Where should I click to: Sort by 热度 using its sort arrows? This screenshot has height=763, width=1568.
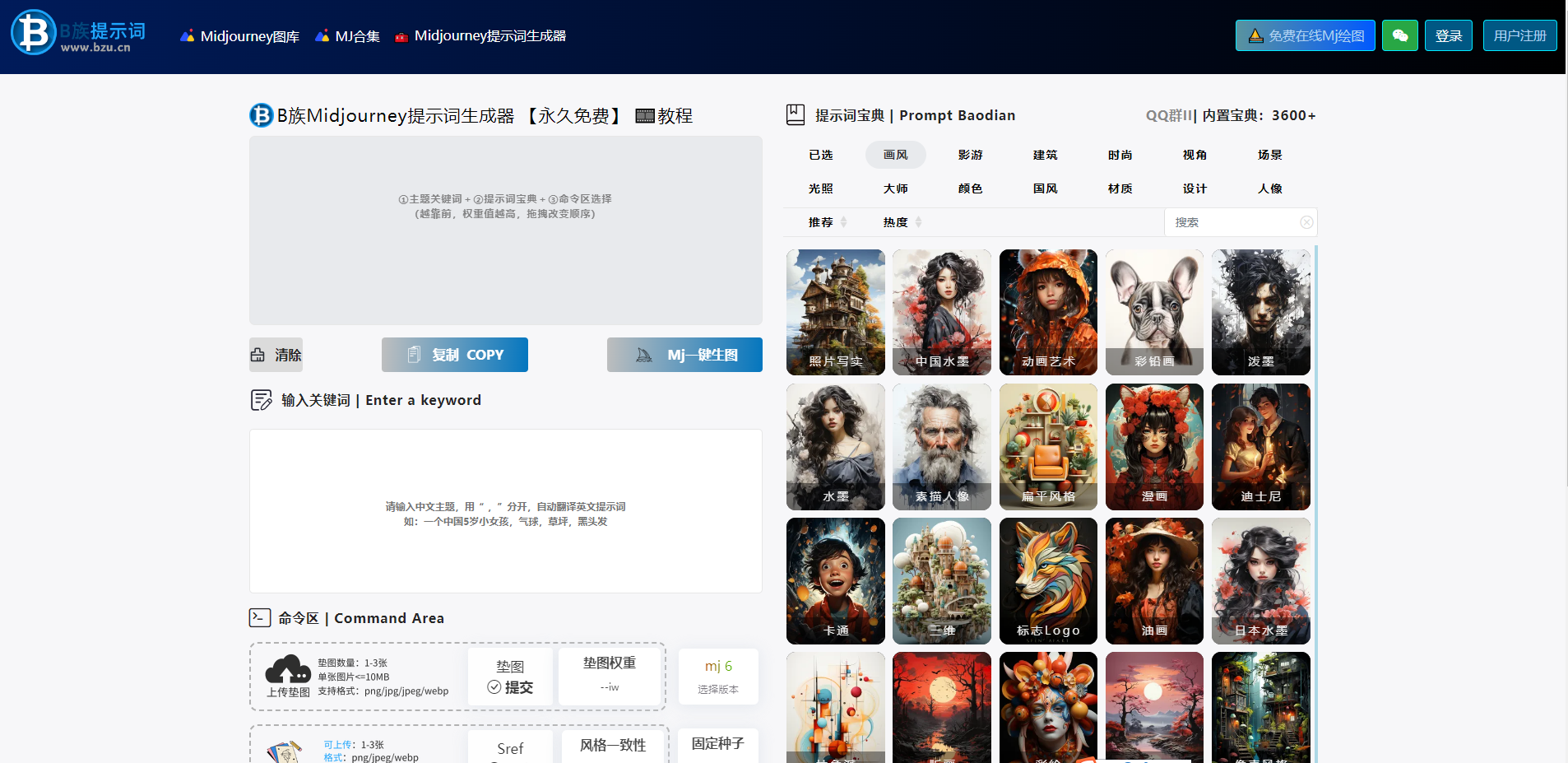pos(918,222)
